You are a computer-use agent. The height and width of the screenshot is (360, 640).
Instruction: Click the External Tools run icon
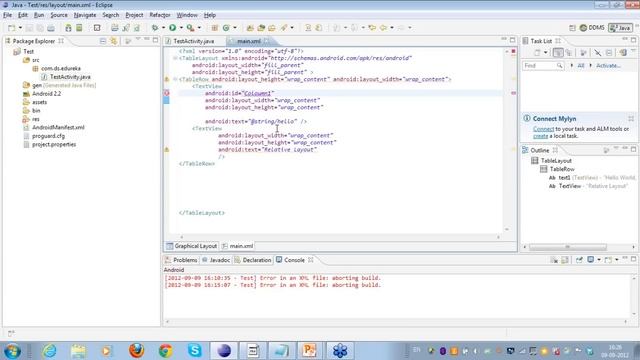(190, 28)
